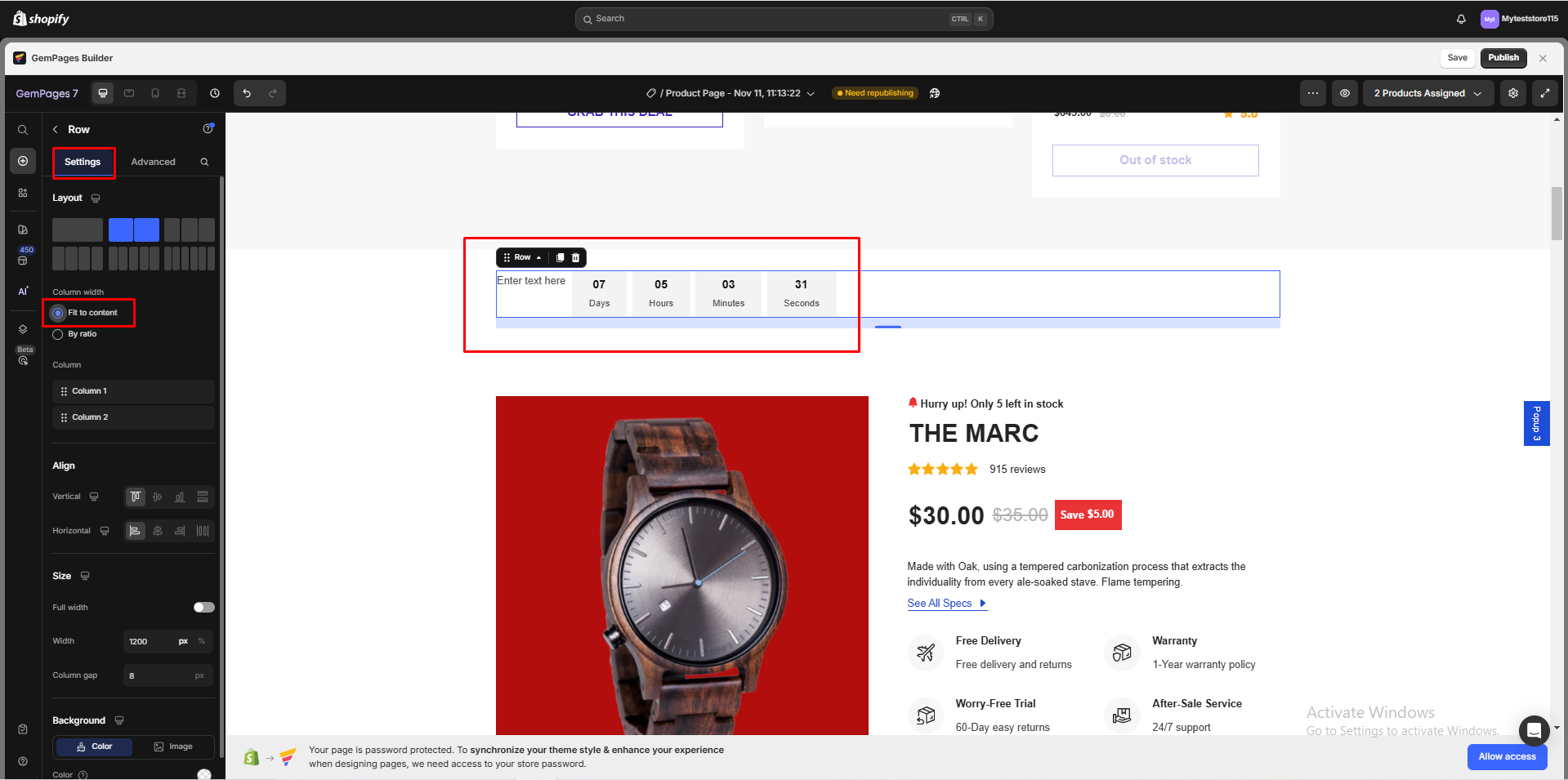Click the preview eye icon
Image resolution: width=1568 pixels, height=780 pixels.
click(1344, 93)
